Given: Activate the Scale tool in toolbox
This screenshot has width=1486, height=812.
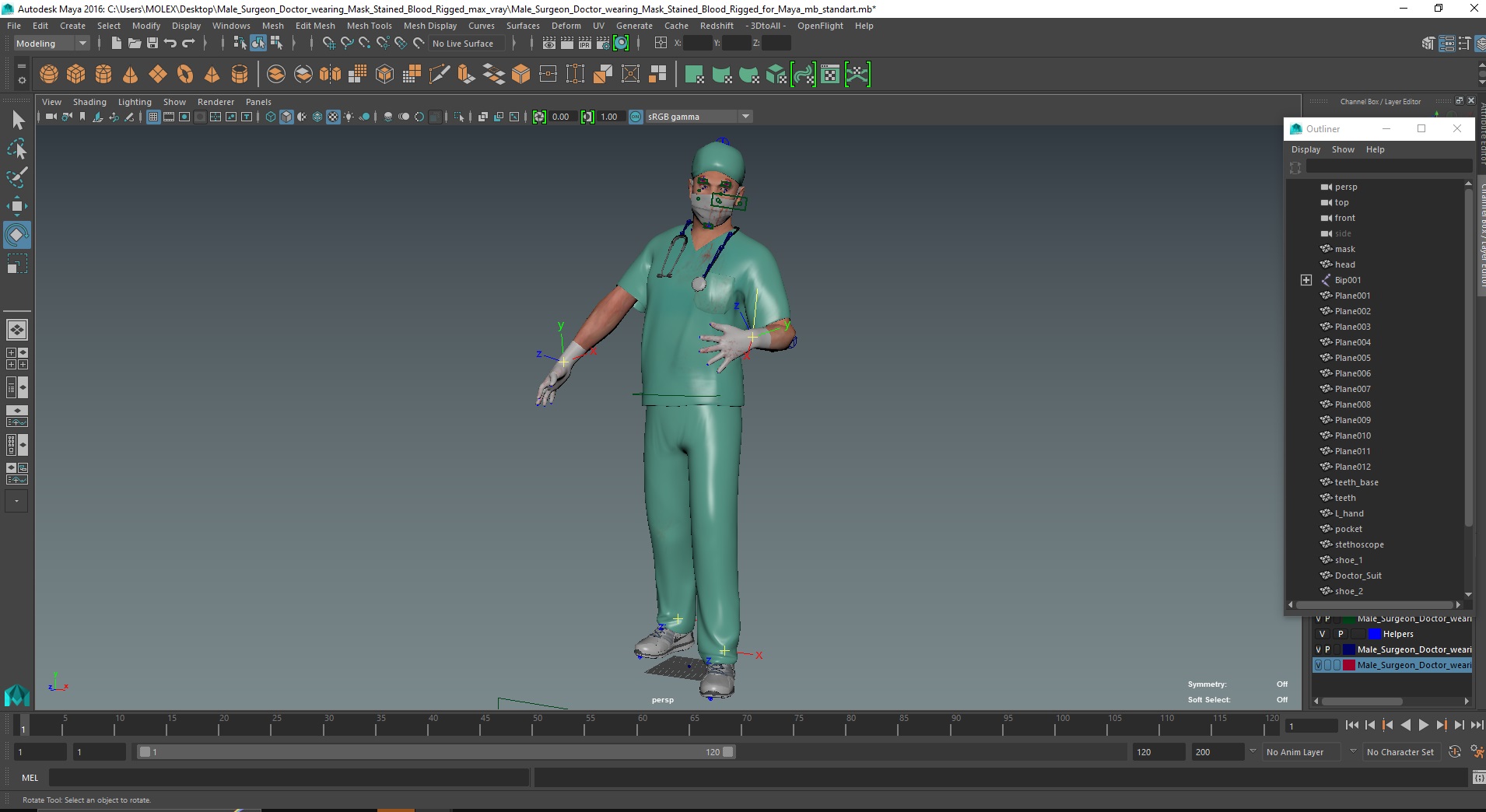Looking at the screenshot, I should point(17,264).
